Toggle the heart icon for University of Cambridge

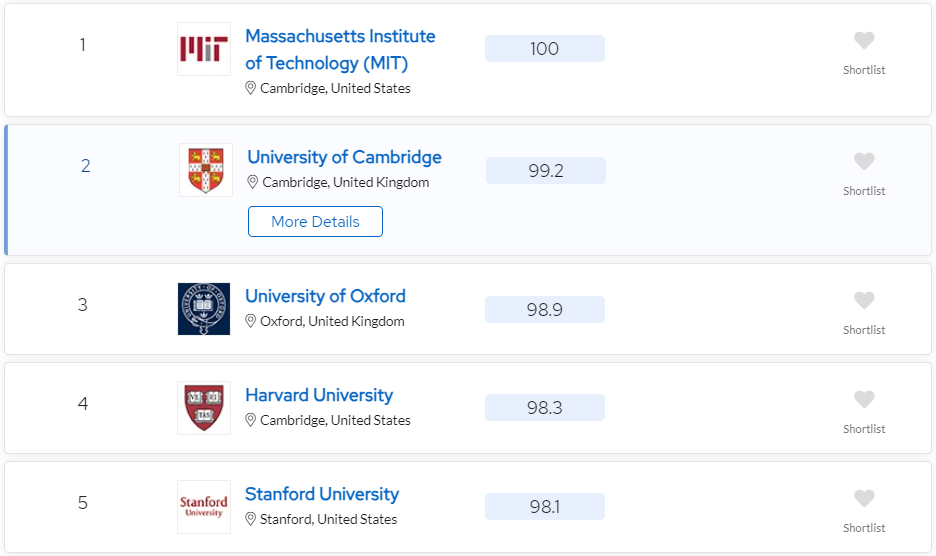(x=864, y=161)
